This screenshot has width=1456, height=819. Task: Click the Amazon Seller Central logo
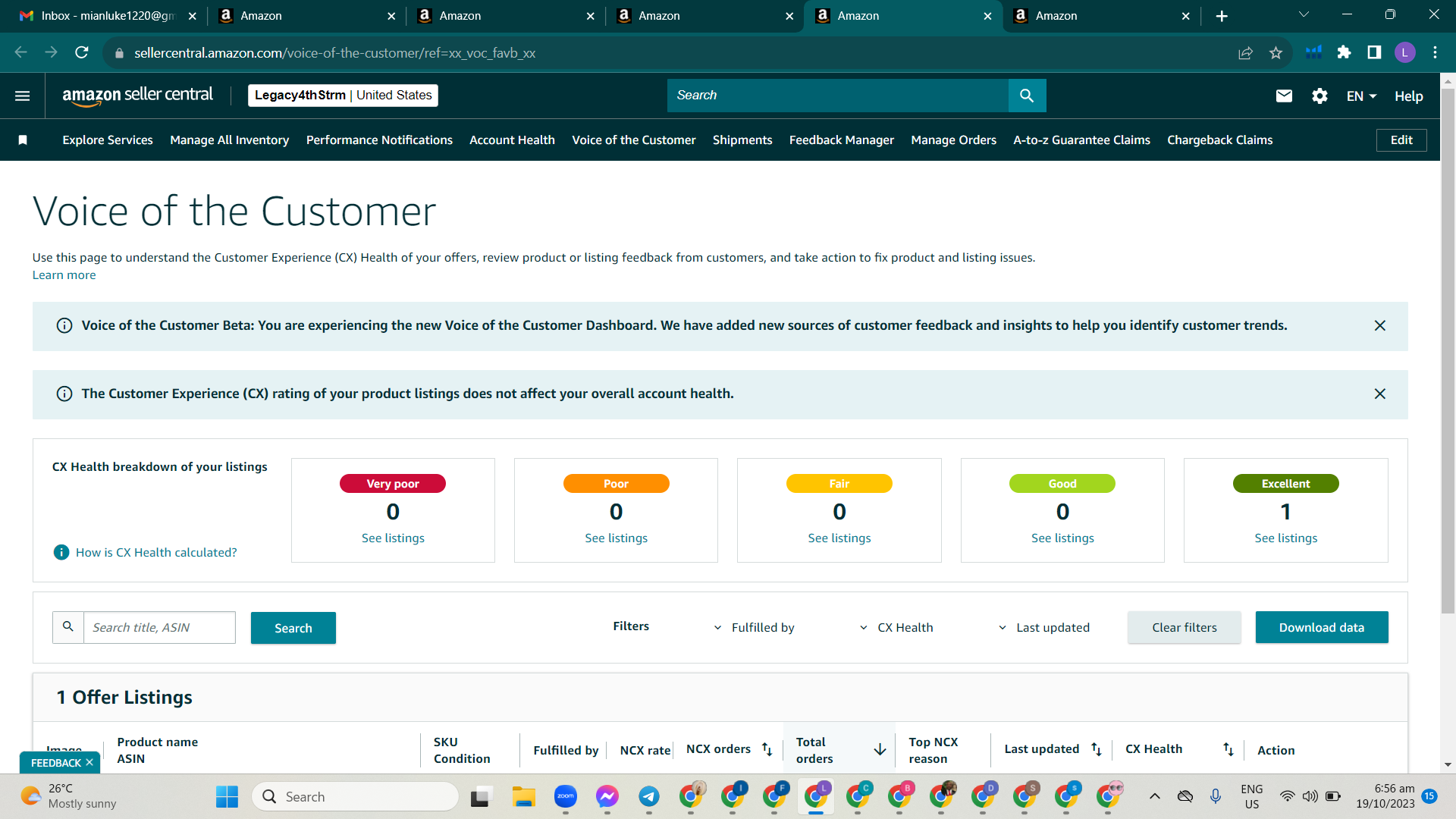137,96
